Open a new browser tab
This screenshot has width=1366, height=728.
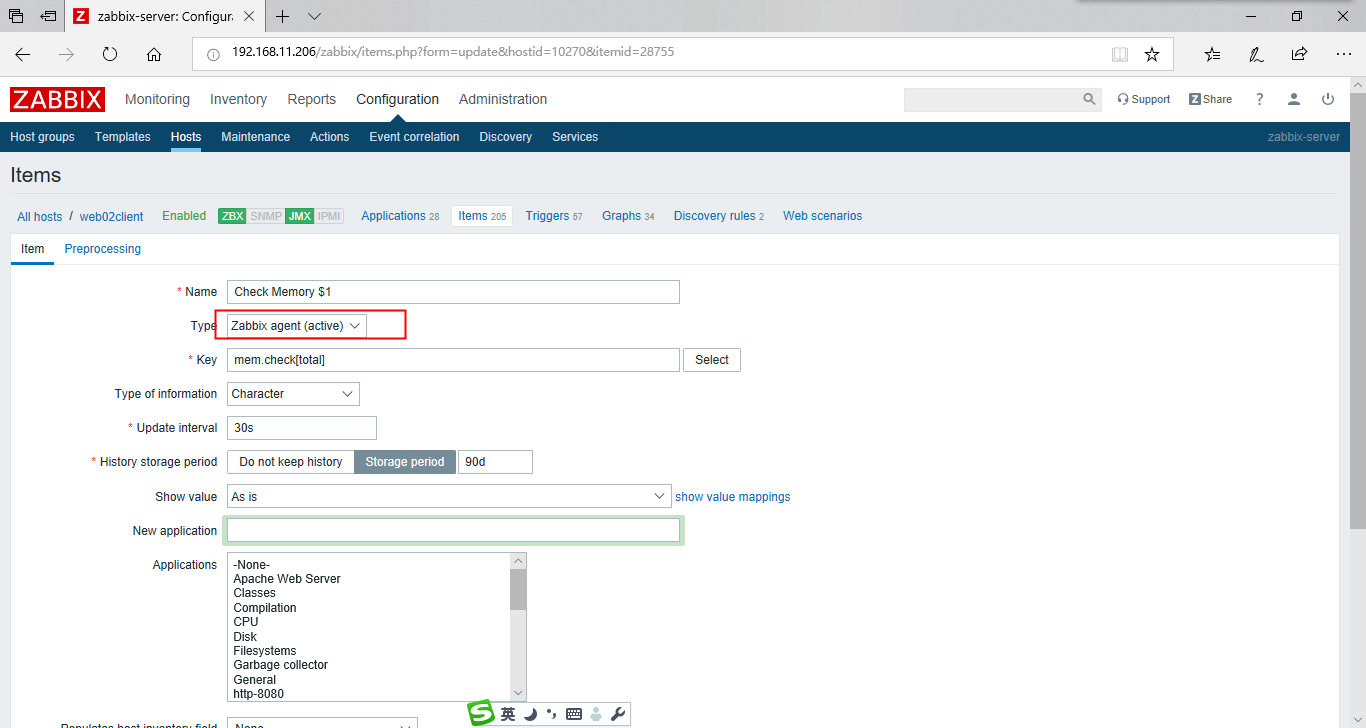click(283, 16)
